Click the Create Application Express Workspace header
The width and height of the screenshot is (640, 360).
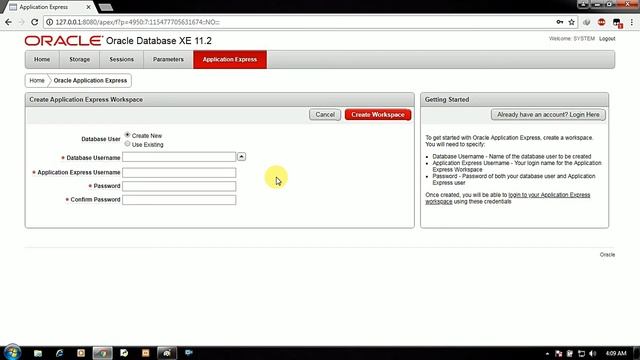(220, 100)
